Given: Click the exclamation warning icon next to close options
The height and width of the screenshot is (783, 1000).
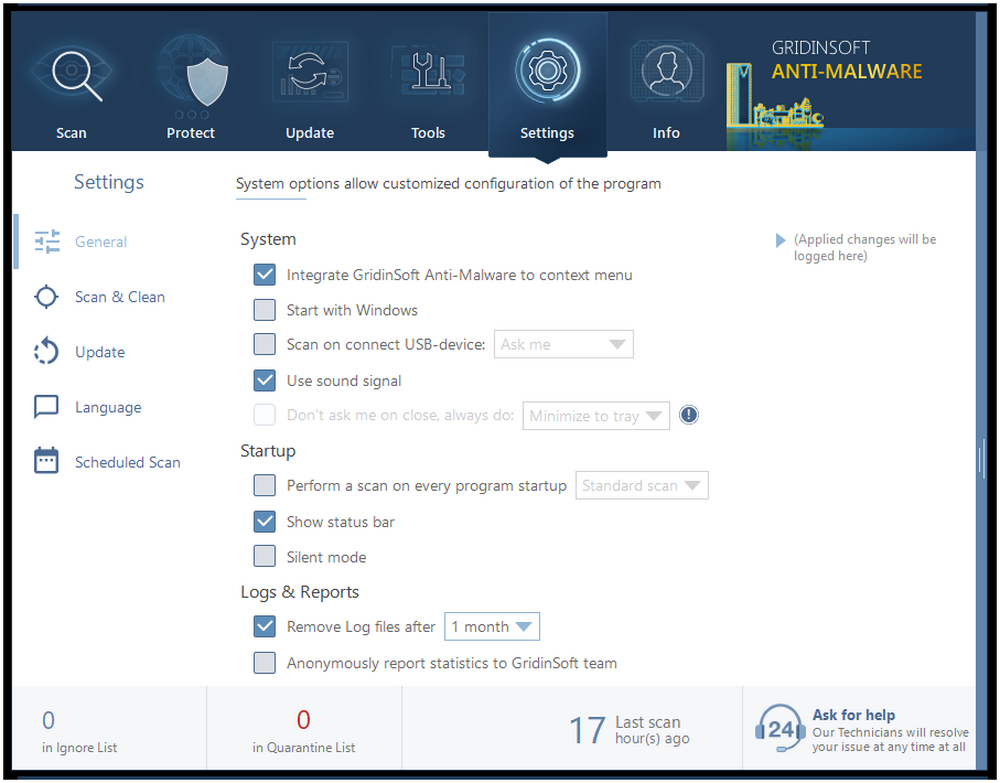Looking at the screenshot, I should (x=688, y=414).
